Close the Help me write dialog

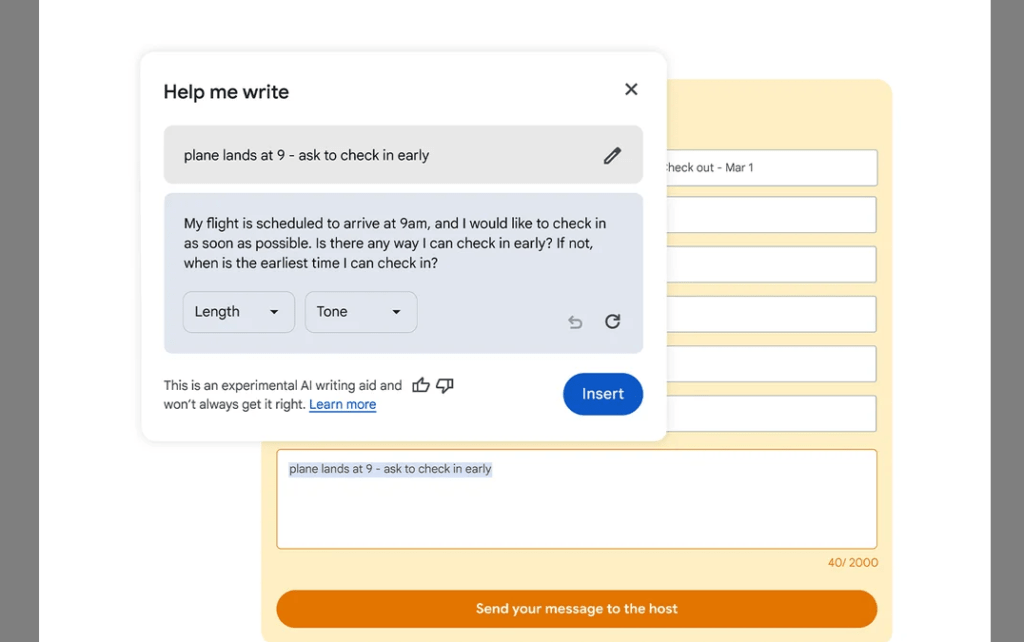(631, 89)
